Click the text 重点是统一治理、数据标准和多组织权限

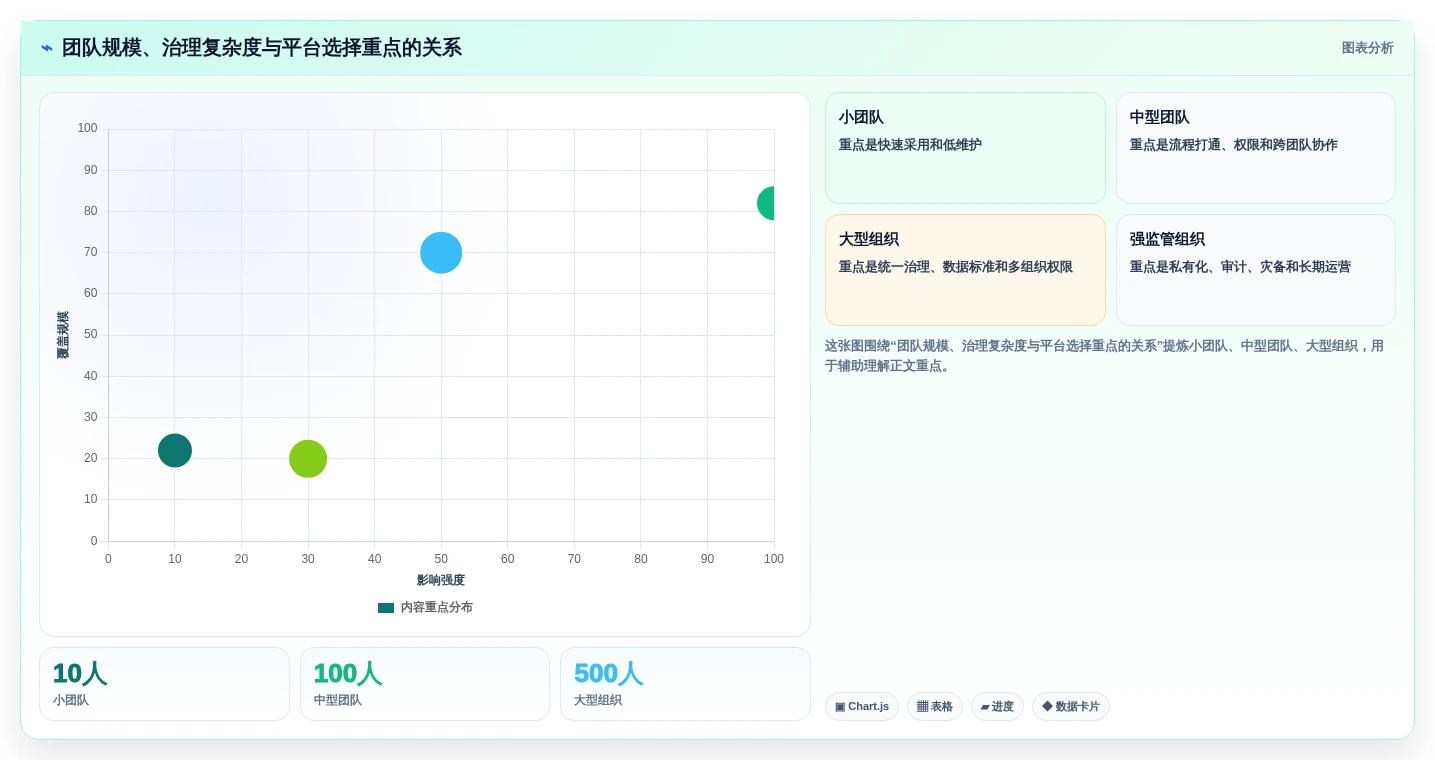point(956,267)
